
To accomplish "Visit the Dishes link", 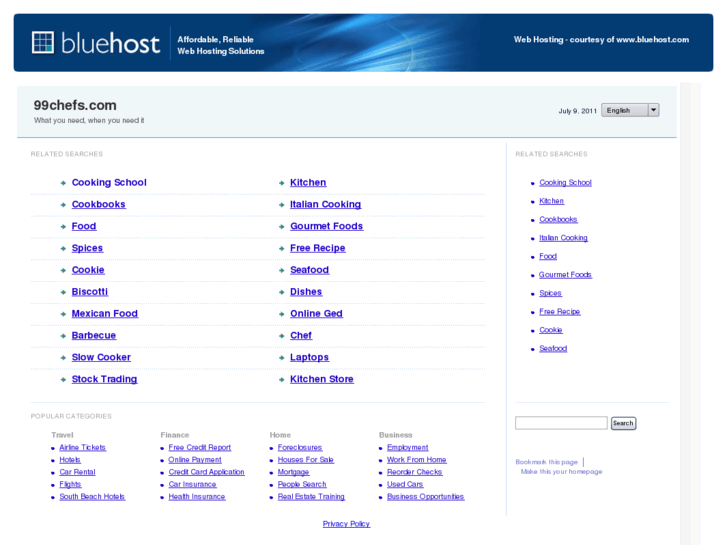I will pos(306,292).
